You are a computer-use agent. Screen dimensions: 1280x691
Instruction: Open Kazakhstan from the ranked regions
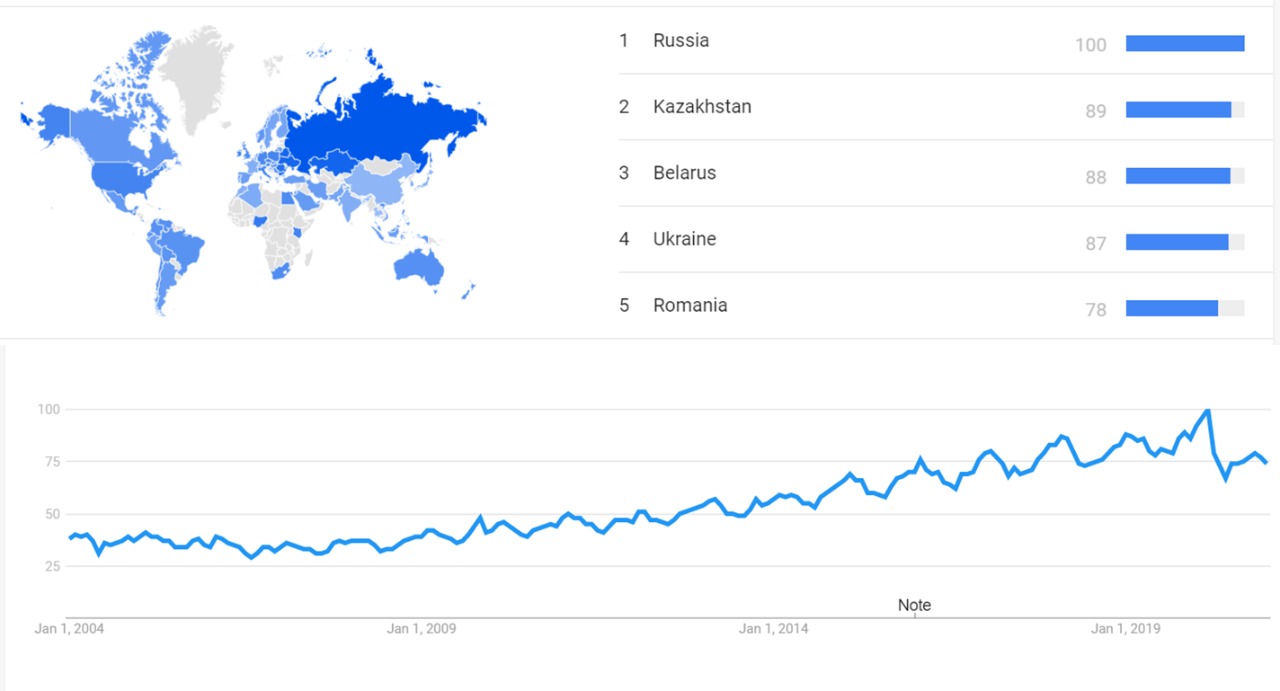702,107
